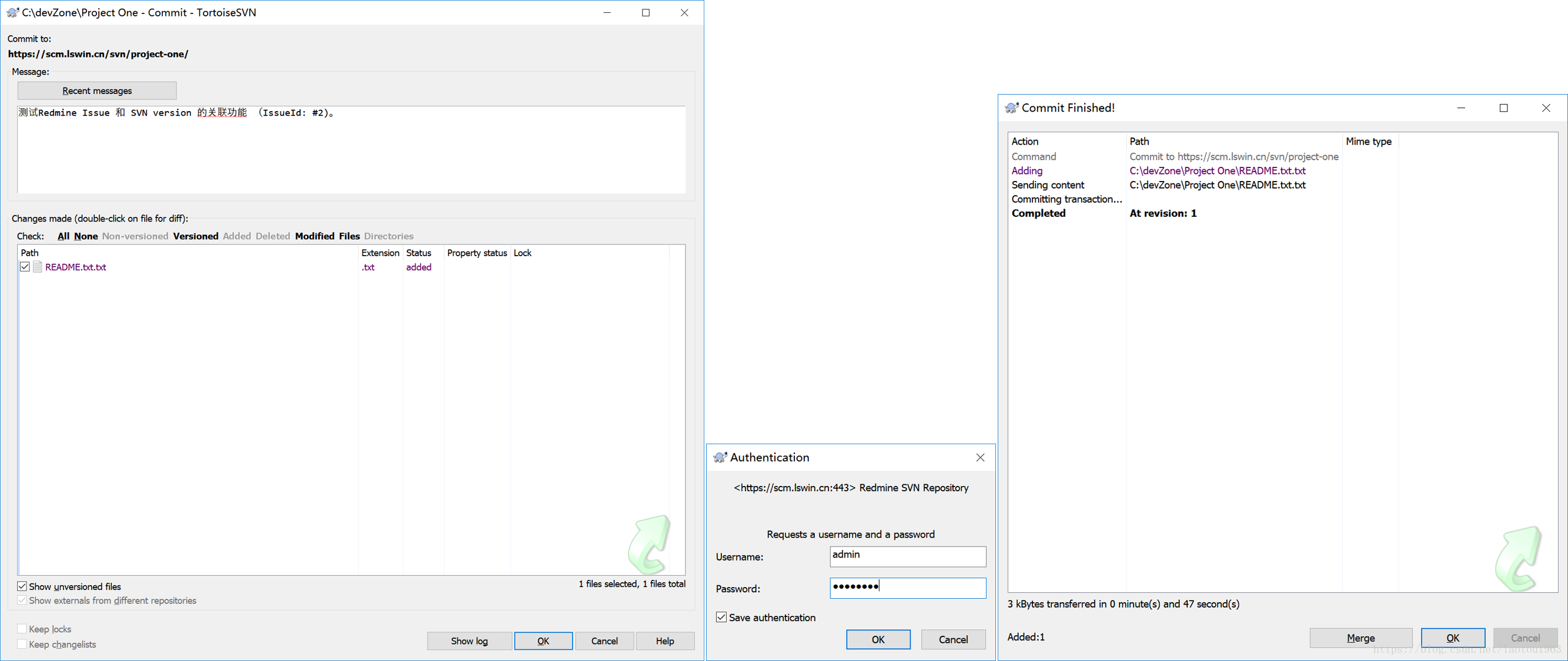This screenshot has height=661, width=1568.
Task: Click the added status cell
Action: click(x=419, y=267)
